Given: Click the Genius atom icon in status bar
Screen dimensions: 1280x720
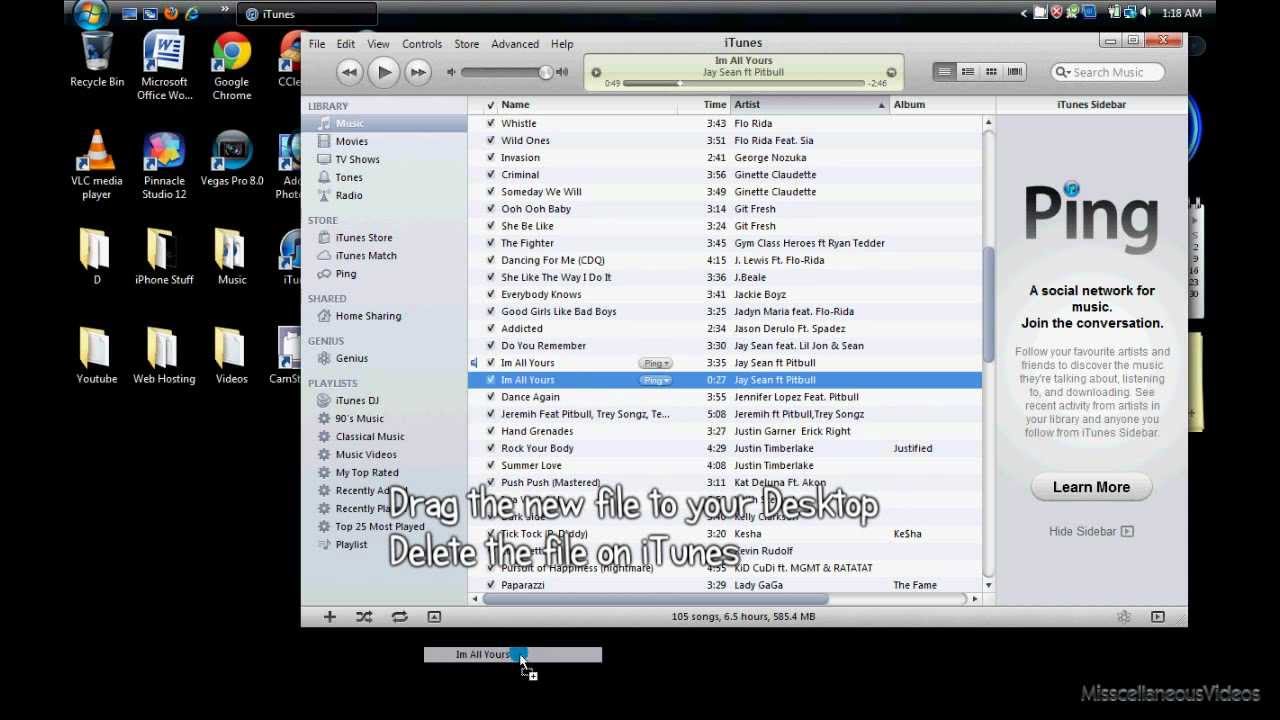Looking at the screenshot, I should 1123,617.
